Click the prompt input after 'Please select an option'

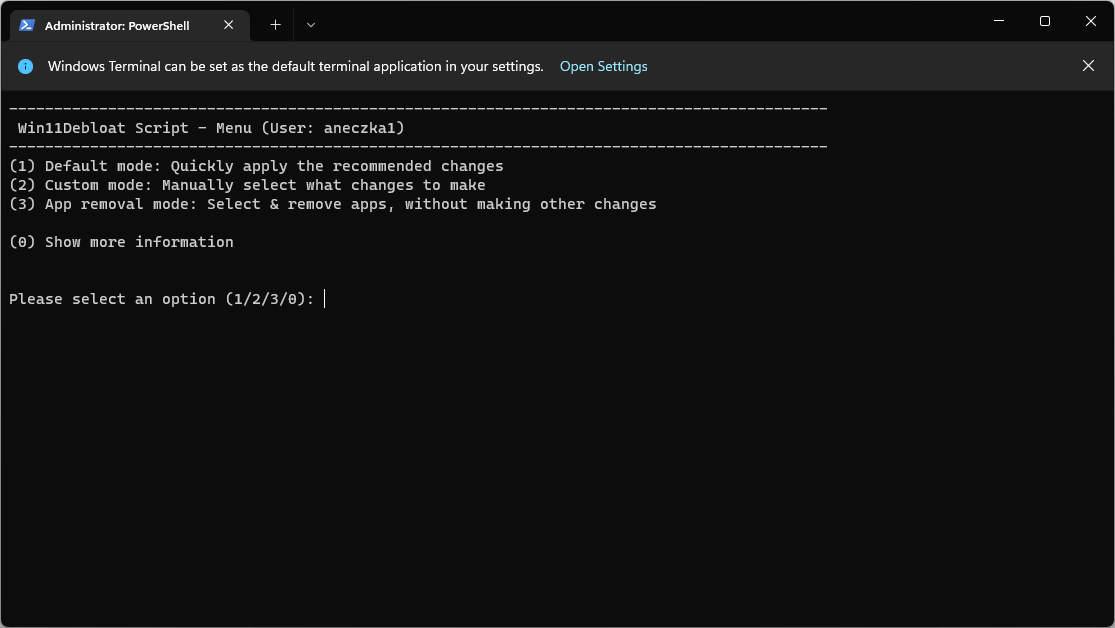(x=325, y=299)
